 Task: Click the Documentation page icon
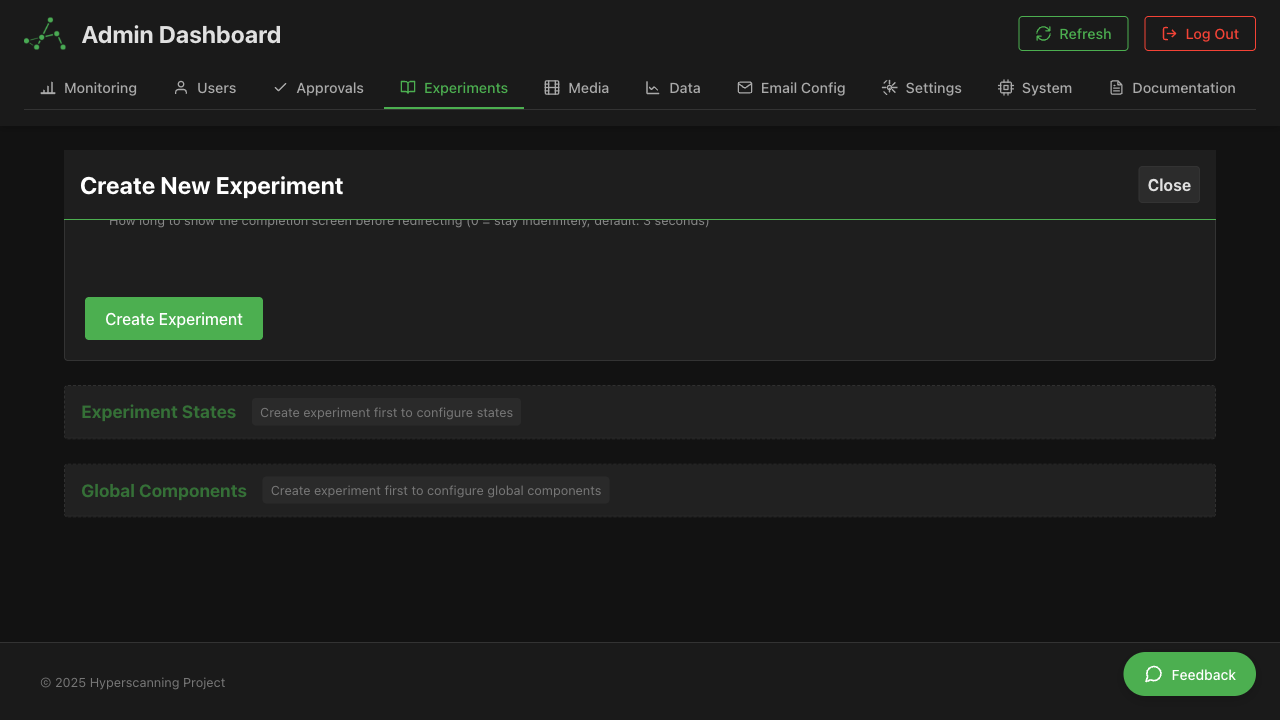point(1114,88)
